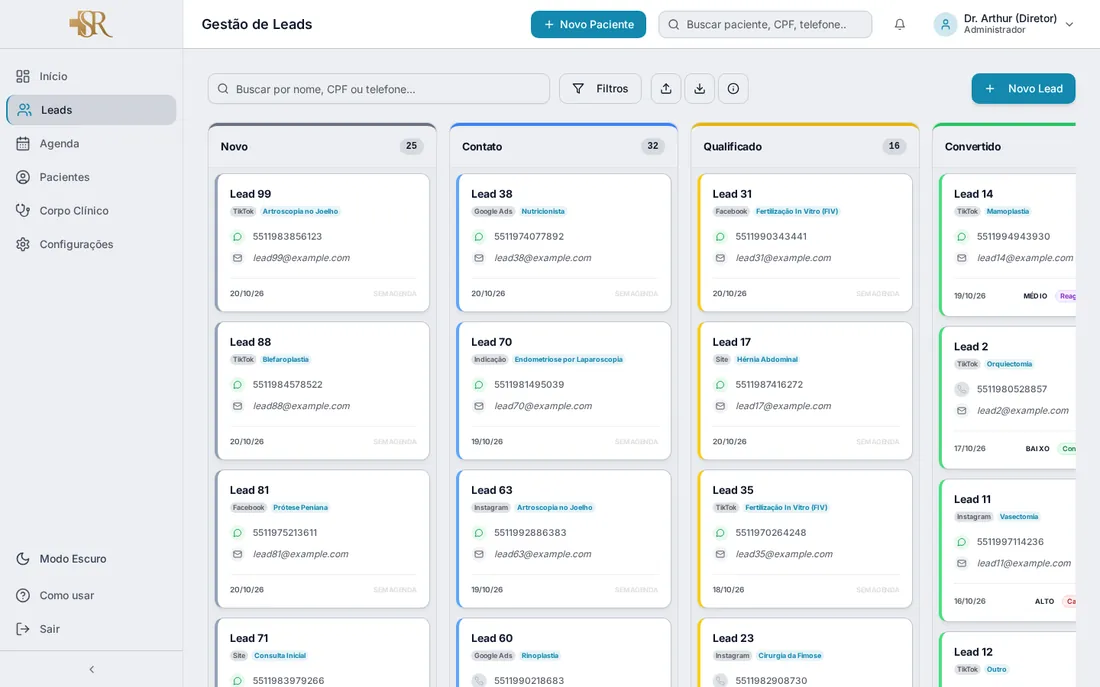Click the Google Ads tag on Lead 38
1100x687 pixels.
[493, 211]
